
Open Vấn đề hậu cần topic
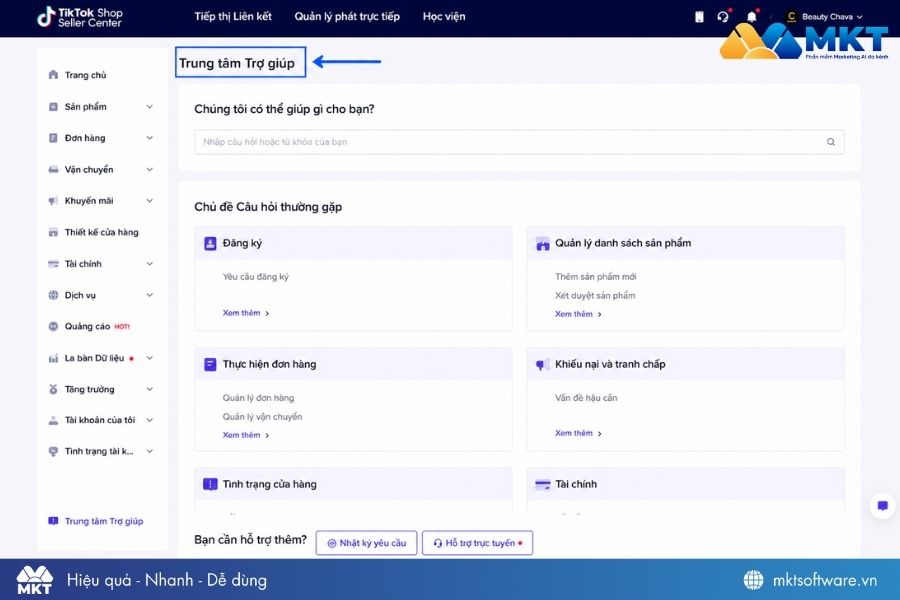(586, 398)
